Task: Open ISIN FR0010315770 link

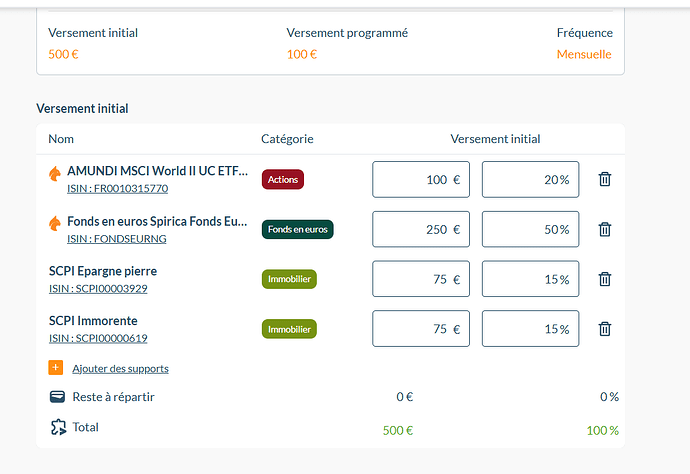Action: point(117,188)
